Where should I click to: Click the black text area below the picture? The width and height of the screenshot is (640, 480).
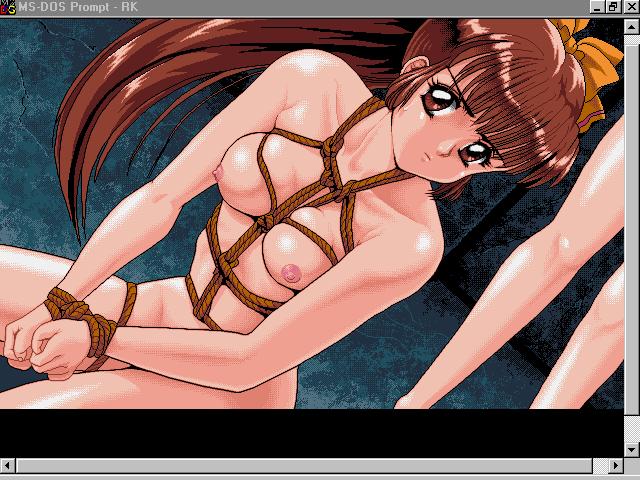(x=300, y=432)
